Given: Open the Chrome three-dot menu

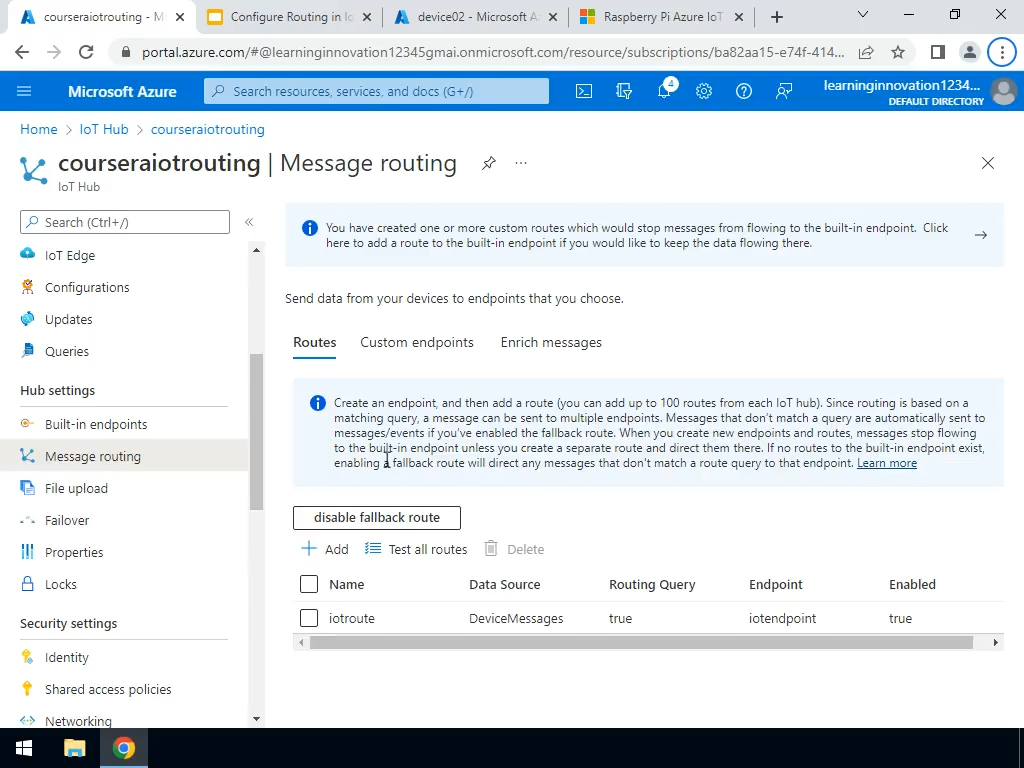Looking at the screenshot, I should coord(1002,52).
